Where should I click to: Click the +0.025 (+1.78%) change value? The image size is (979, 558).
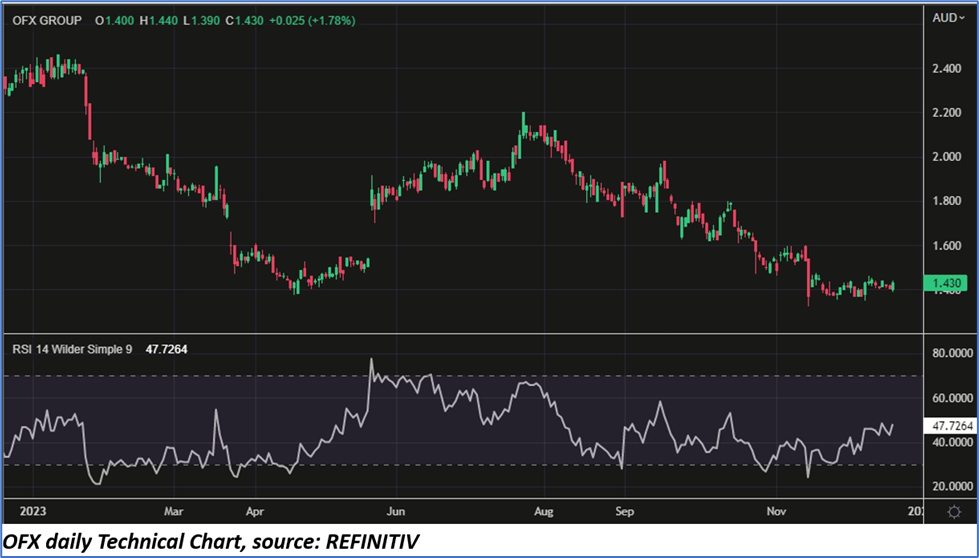point(323,20)
